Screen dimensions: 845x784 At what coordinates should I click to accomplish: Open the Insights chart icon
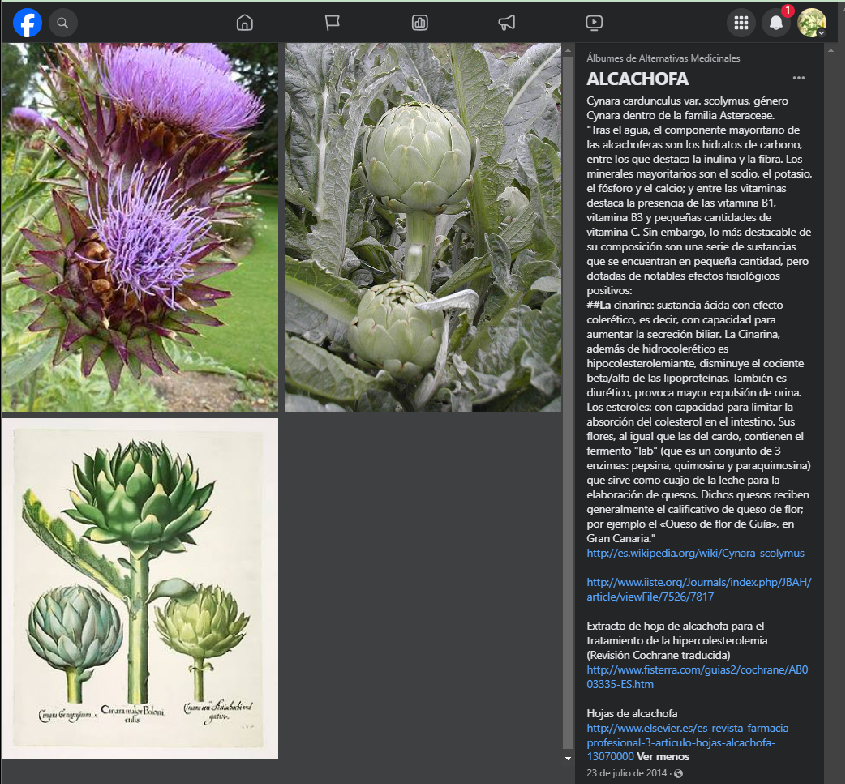click(x=420, y=22)
